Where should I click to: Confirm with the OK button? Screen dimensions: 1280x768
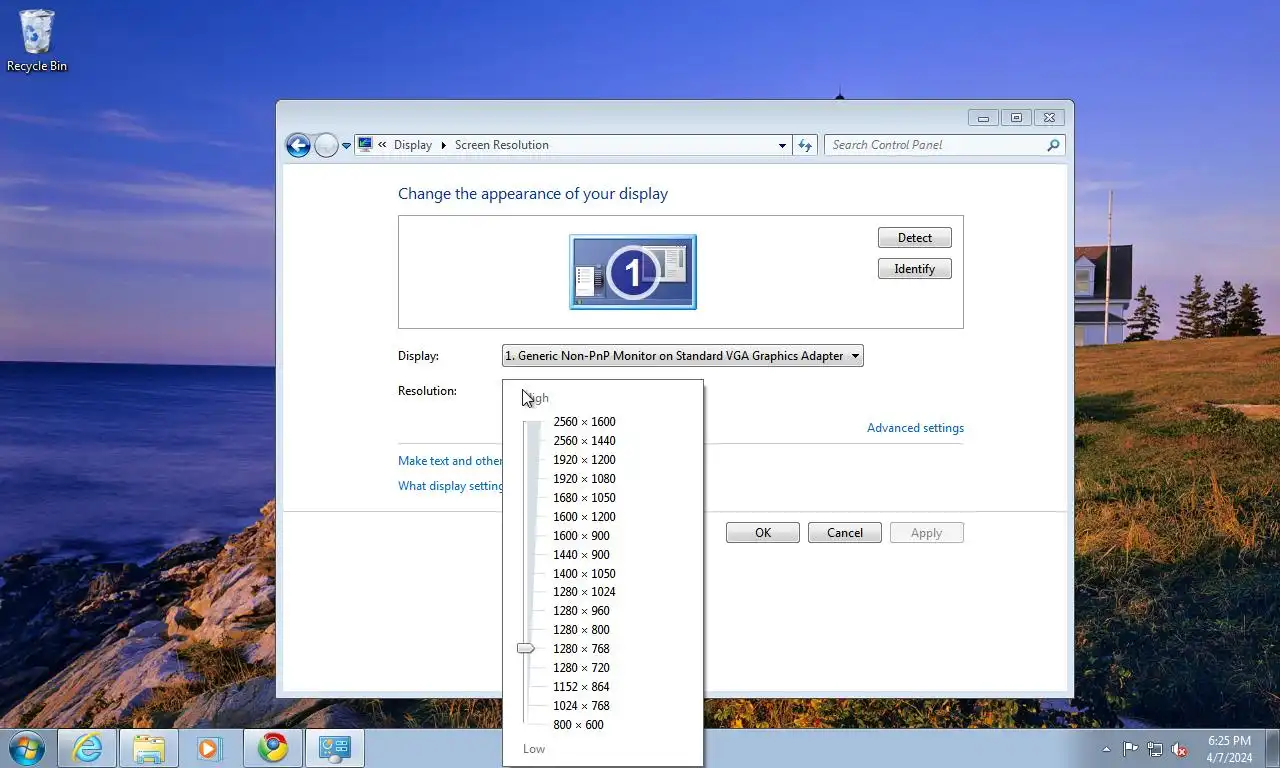pyautogui.click(x=763, y=533)
